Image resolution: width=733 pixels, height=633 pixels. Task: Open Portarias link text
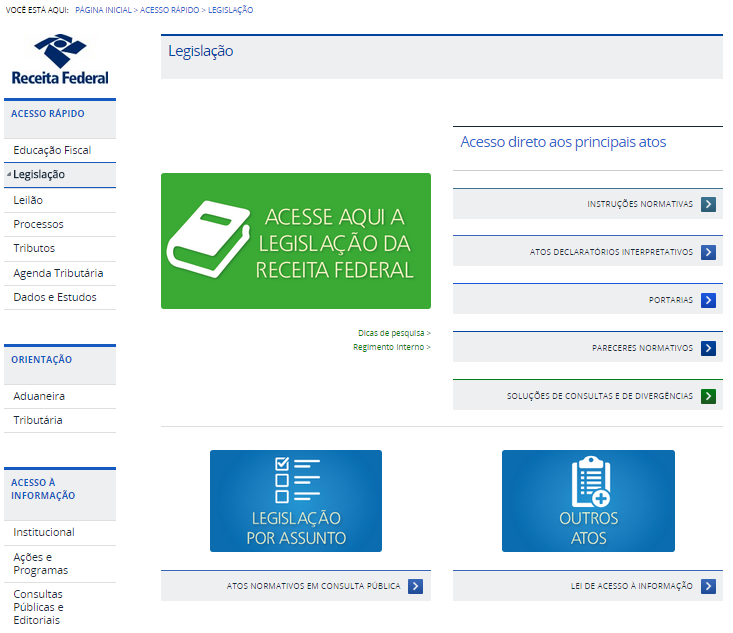(671, 300)
